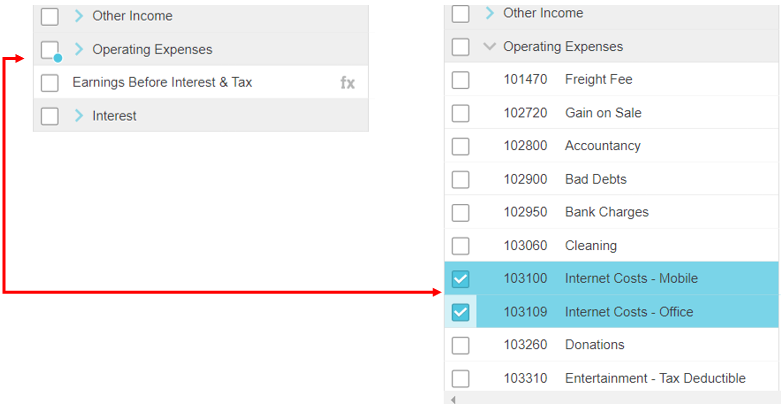Expand the Interest row
This screenshot has width=781, height=409.
(79, 116)
